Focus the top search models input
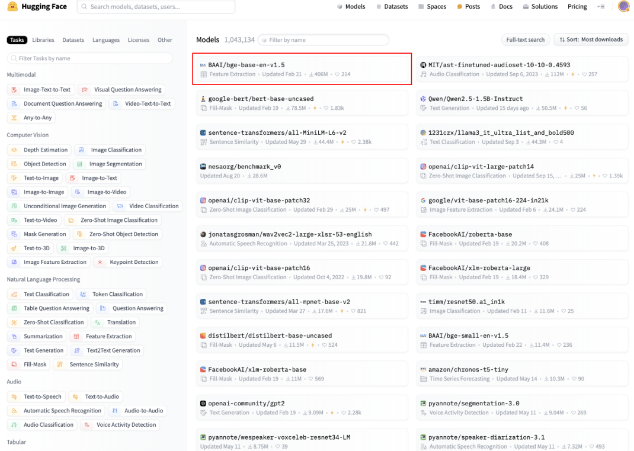Screen dimensions: 634x451 [x=160, y=6]
